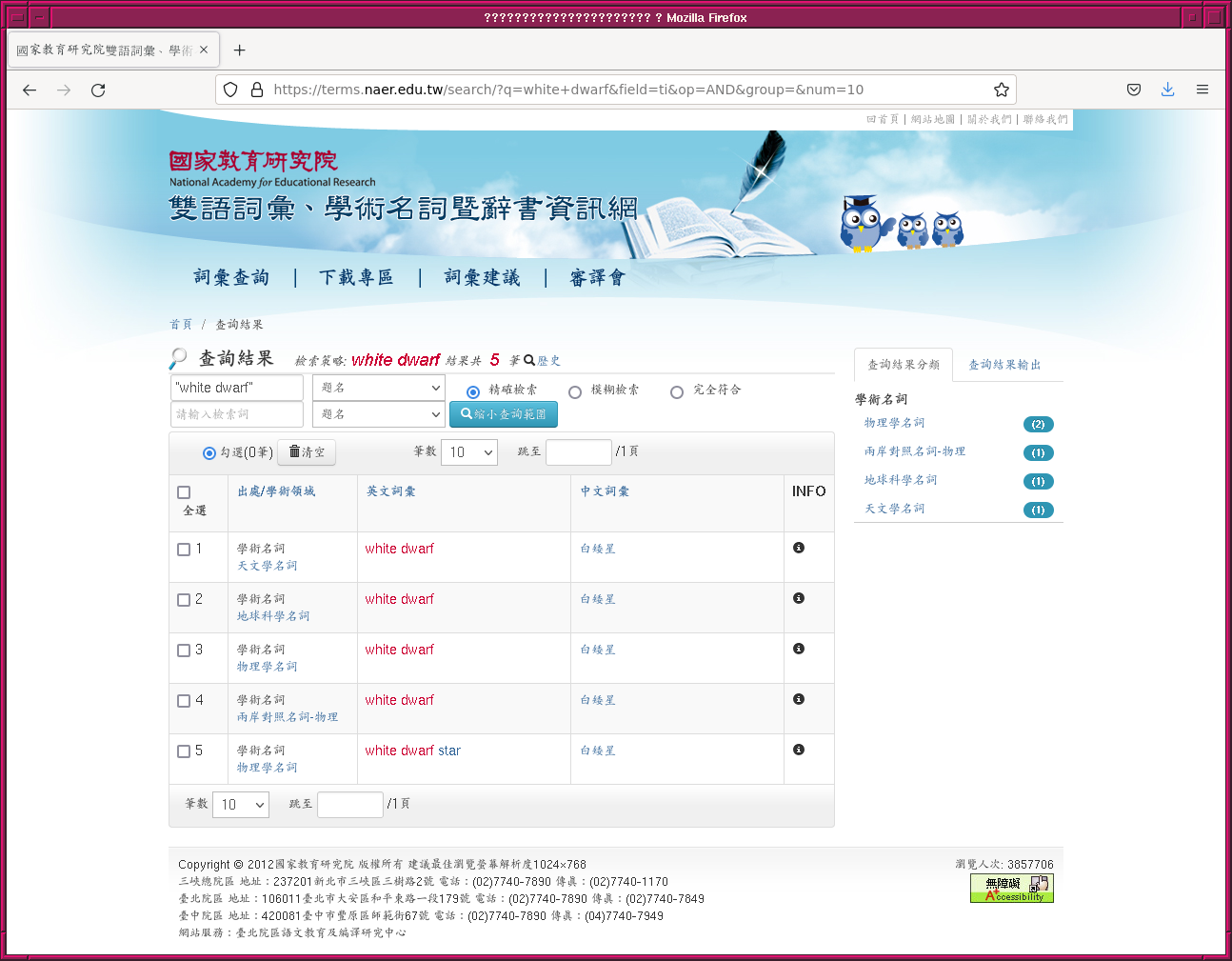Open the second 題名 field dropdown
The height and width of the screenshot is (961, 1232).
tap(379, 414)
